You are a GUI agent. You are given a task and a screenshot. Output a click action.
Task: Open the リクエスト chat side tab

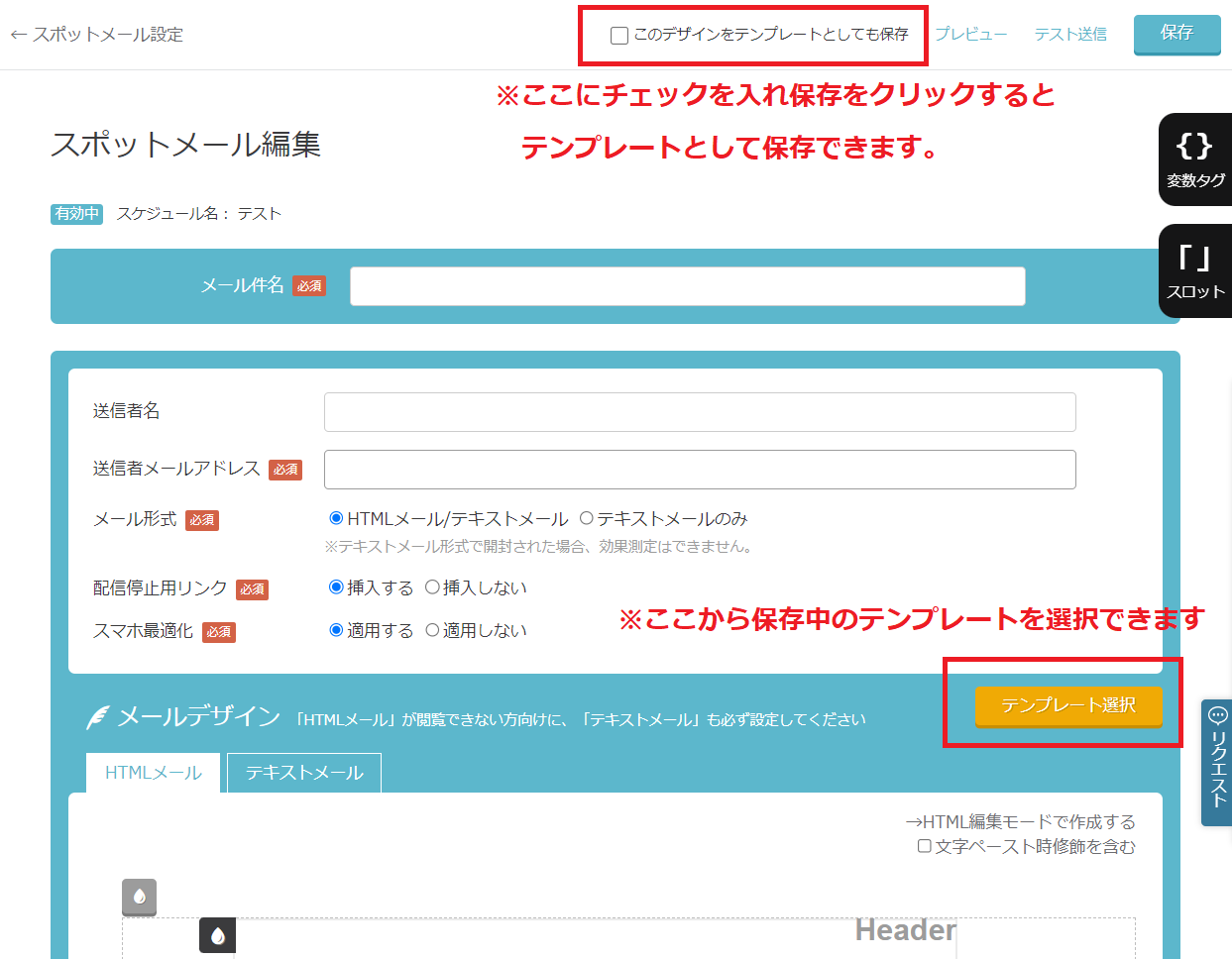(1217, 762)
